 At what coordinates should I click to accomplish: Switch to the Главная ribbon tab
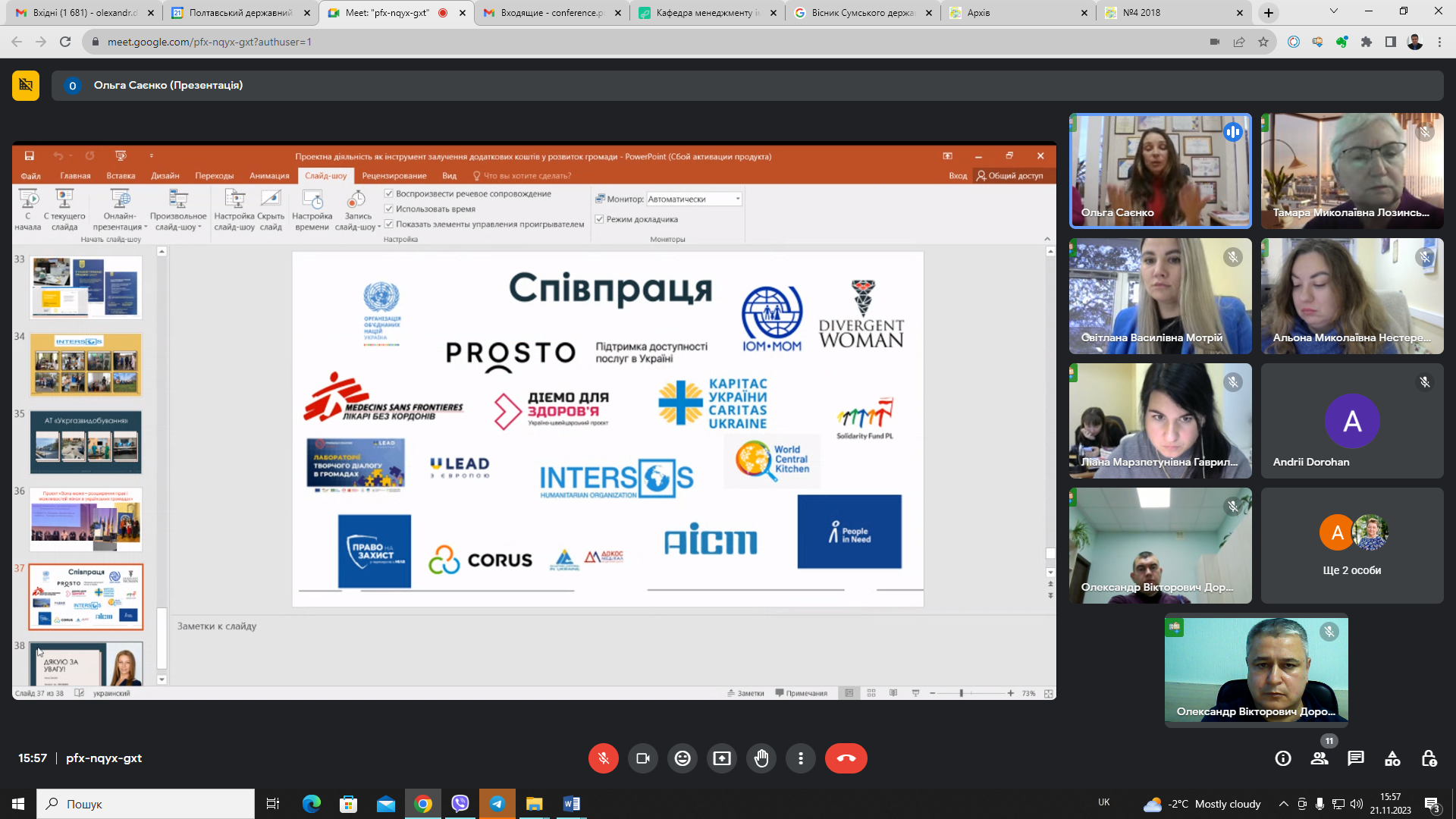click(x=75, y=176)
